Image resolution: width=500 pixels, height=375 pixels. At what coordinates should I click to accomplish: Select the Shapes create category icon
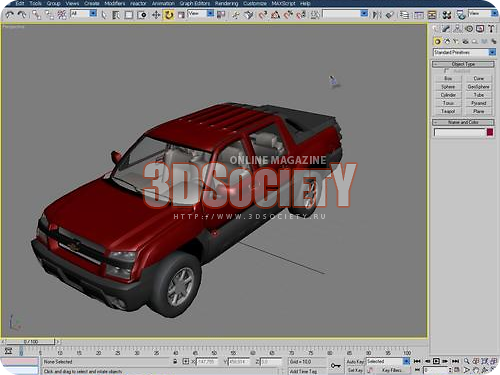pyautogui.click(x=447, y=41)
